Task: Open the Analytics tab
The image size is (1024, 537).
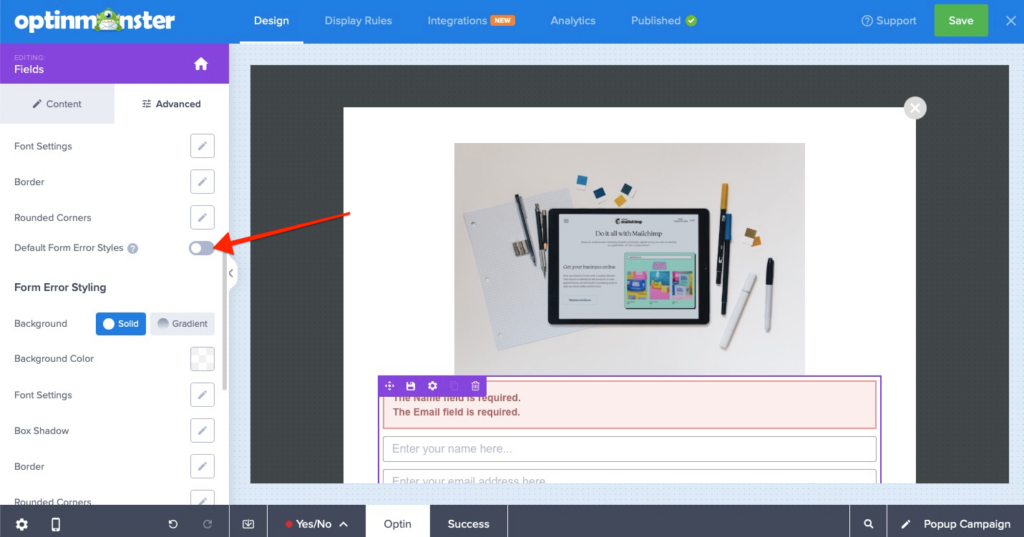Action: 573,21
